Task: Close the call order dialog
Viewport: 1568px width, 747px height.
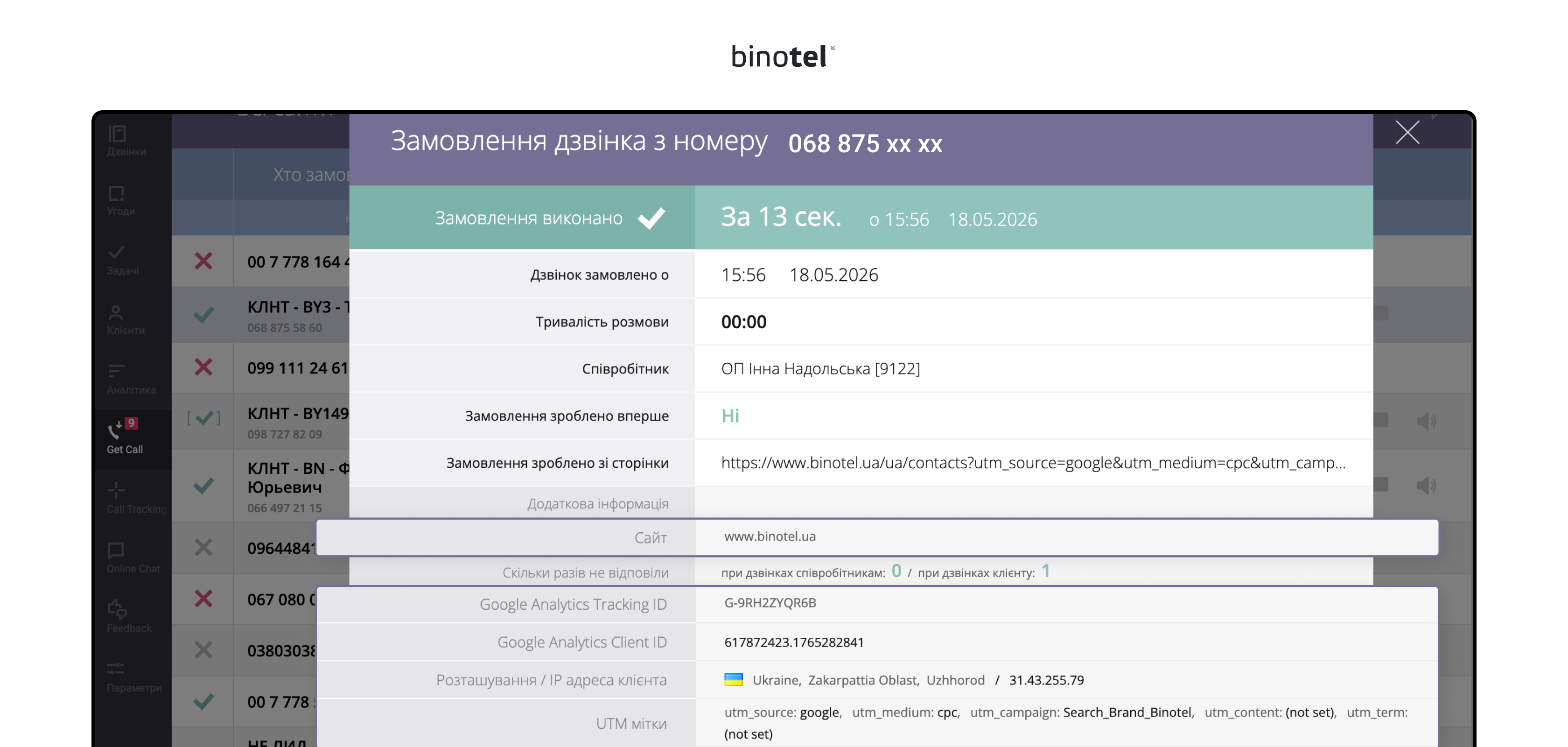Action: (1407, 132)
